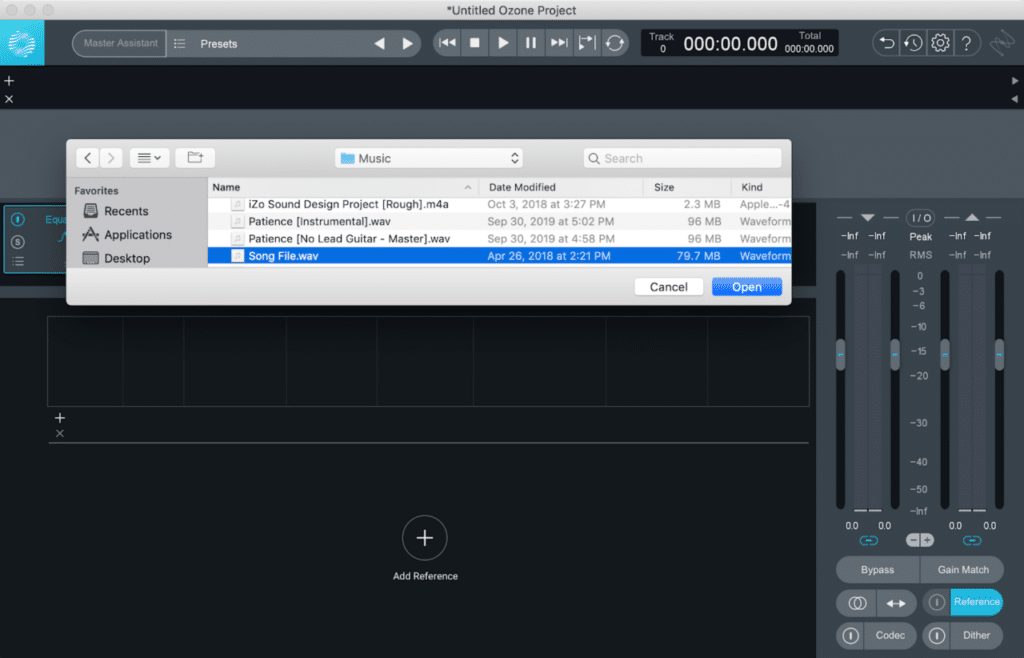This screenshot has width=1024, height=658.
Task: Open Master Assistant
Action: tap(120, 43)
